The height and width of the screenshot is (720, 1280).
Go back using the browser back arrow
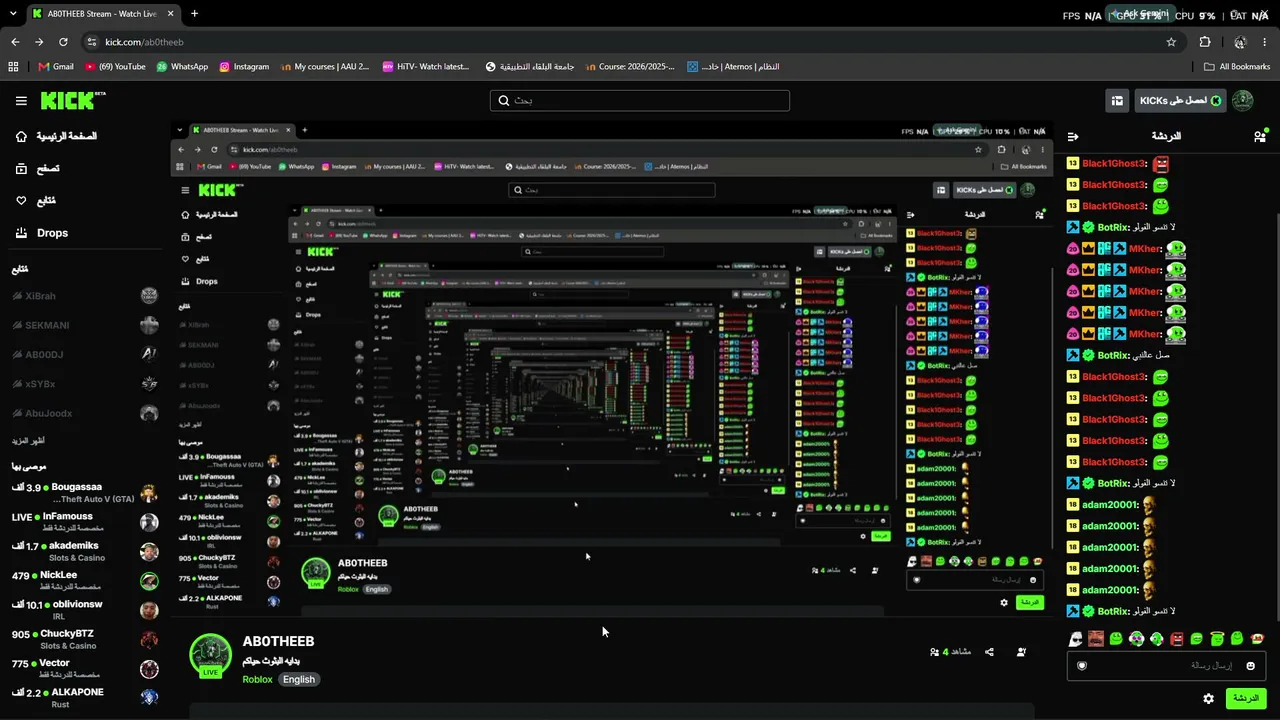click(15, 42)
